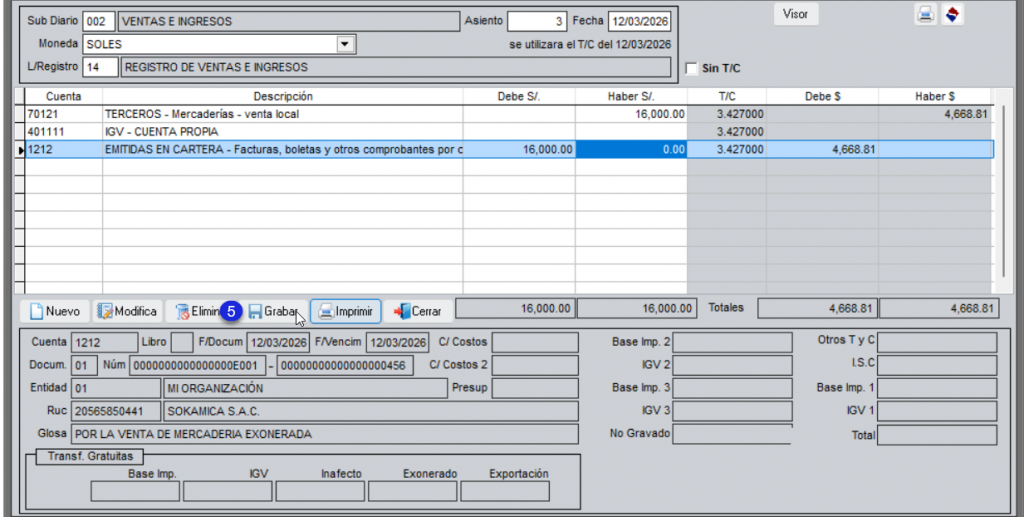Click the Transf. Gratuitas Exonerado field
The image size is (1024, 517).
413,492
